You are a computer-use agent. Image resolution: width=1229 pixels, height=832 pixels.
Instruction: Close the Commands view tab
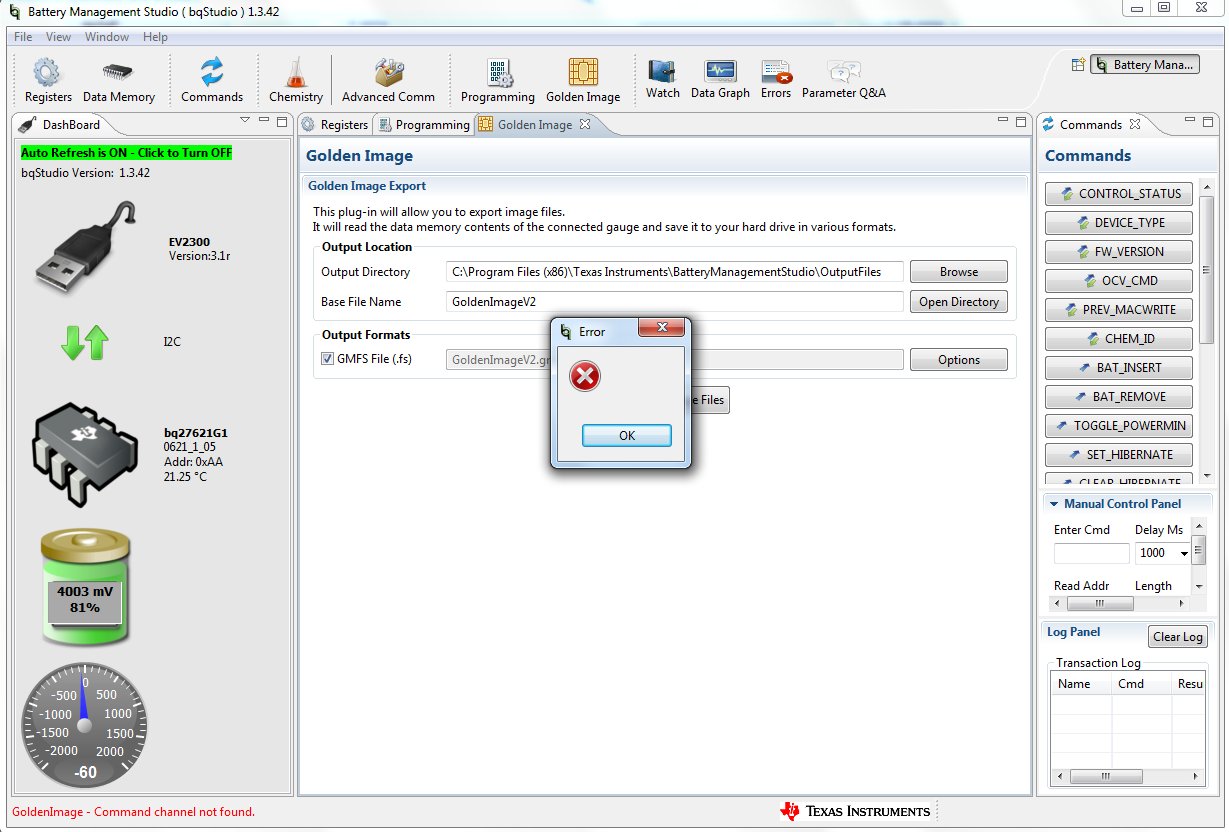1135,124
